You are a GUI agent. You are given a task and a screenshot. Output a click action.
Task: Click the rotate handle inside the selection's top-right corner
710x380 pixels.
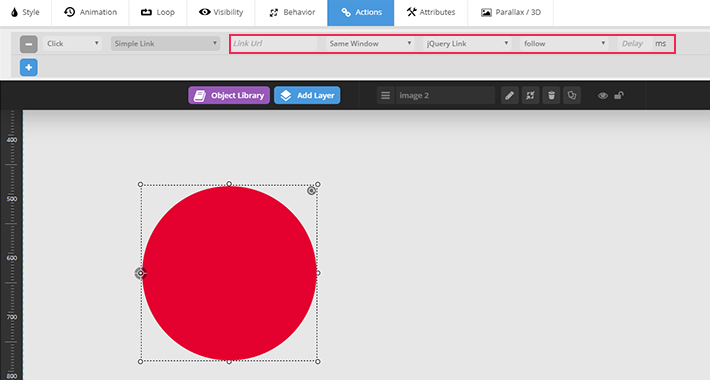311,191
